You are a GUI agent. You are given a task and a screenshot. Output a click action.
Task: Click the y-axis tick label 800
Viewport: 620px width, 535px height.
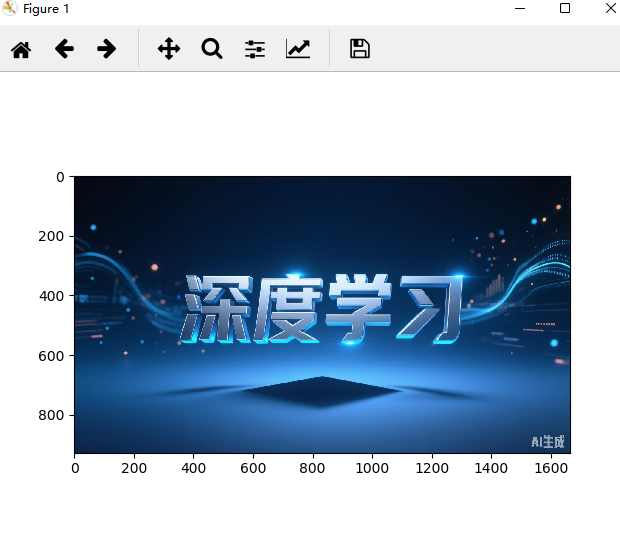coord(51,416)
